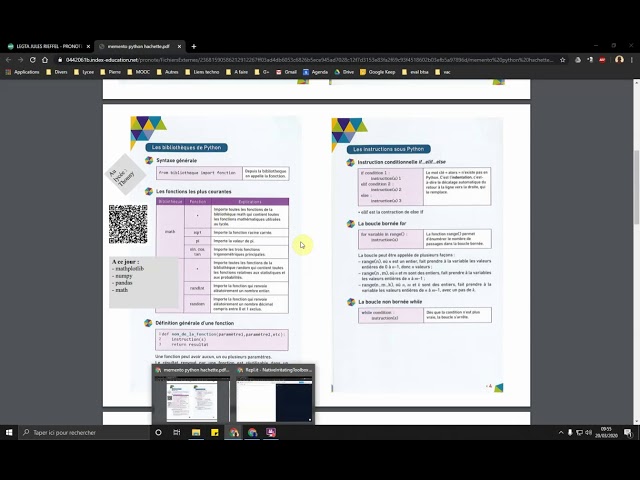
Task: Open the Google Keep bookmark
Action: tap(378, 72)
